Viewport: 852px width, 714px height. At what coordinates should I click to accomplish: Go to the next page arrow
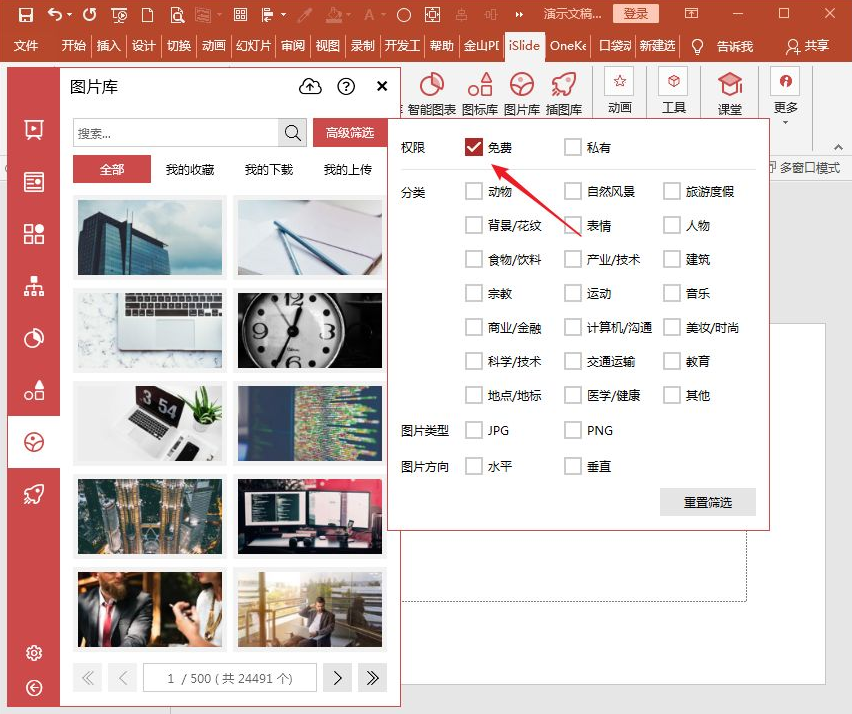pos(337,678)
